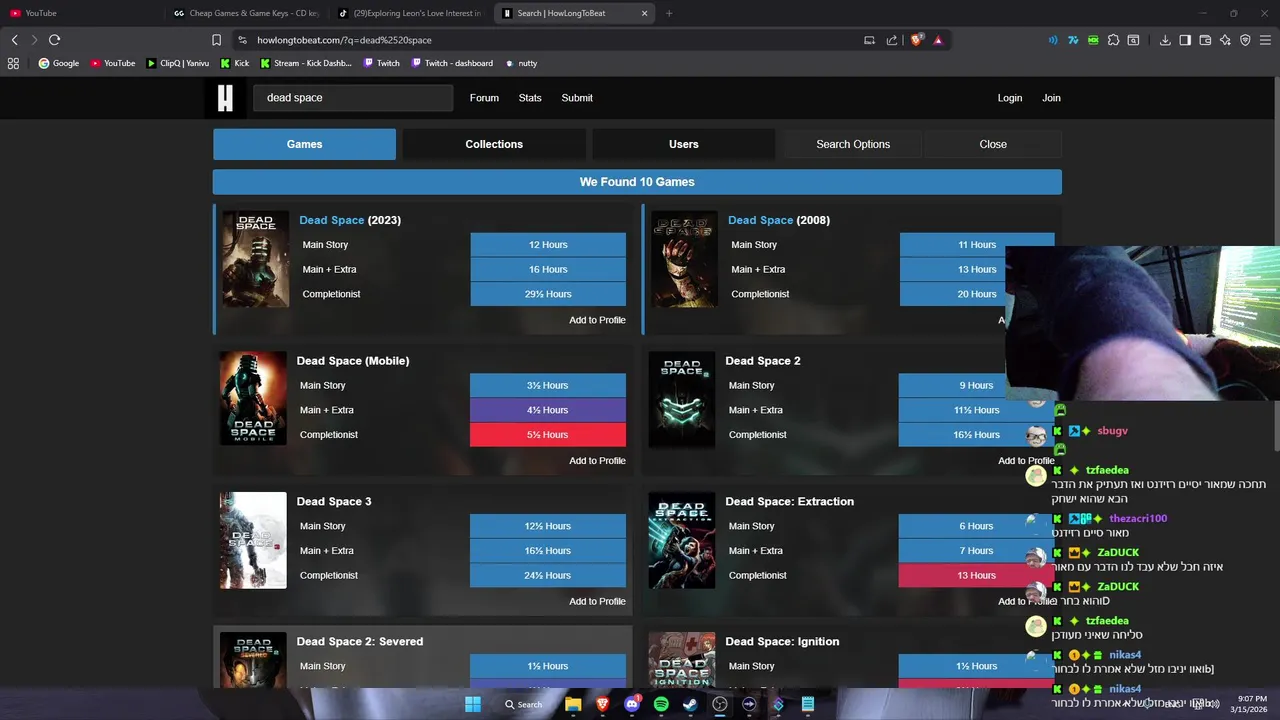Screen dimensions: 1280x720
Task: Open the ClipQ | Yanivu bookmark
Action: (x=177, y=63)
